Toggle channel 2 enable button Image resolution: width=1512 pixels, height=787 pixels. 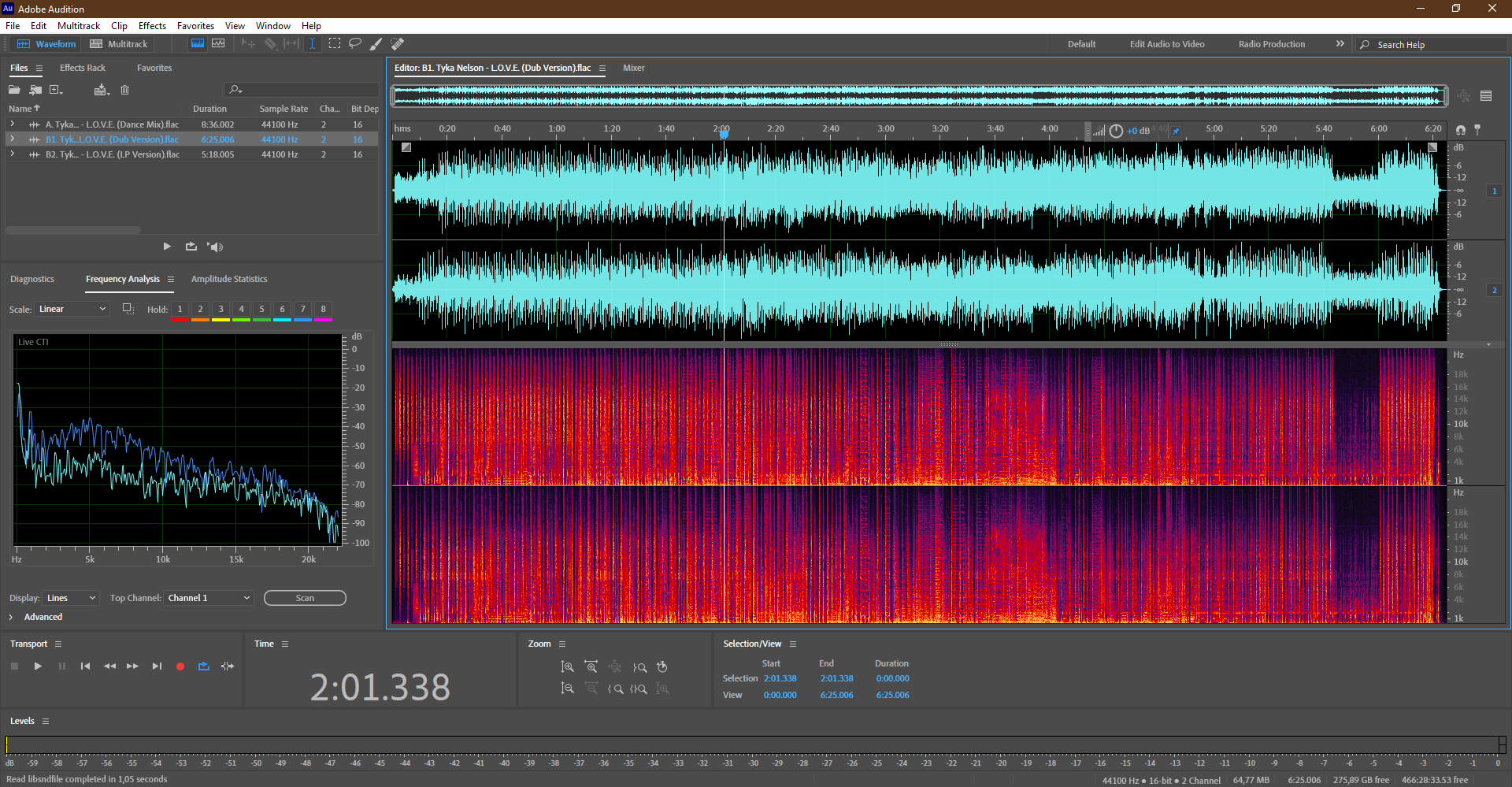pos(1494,290)
